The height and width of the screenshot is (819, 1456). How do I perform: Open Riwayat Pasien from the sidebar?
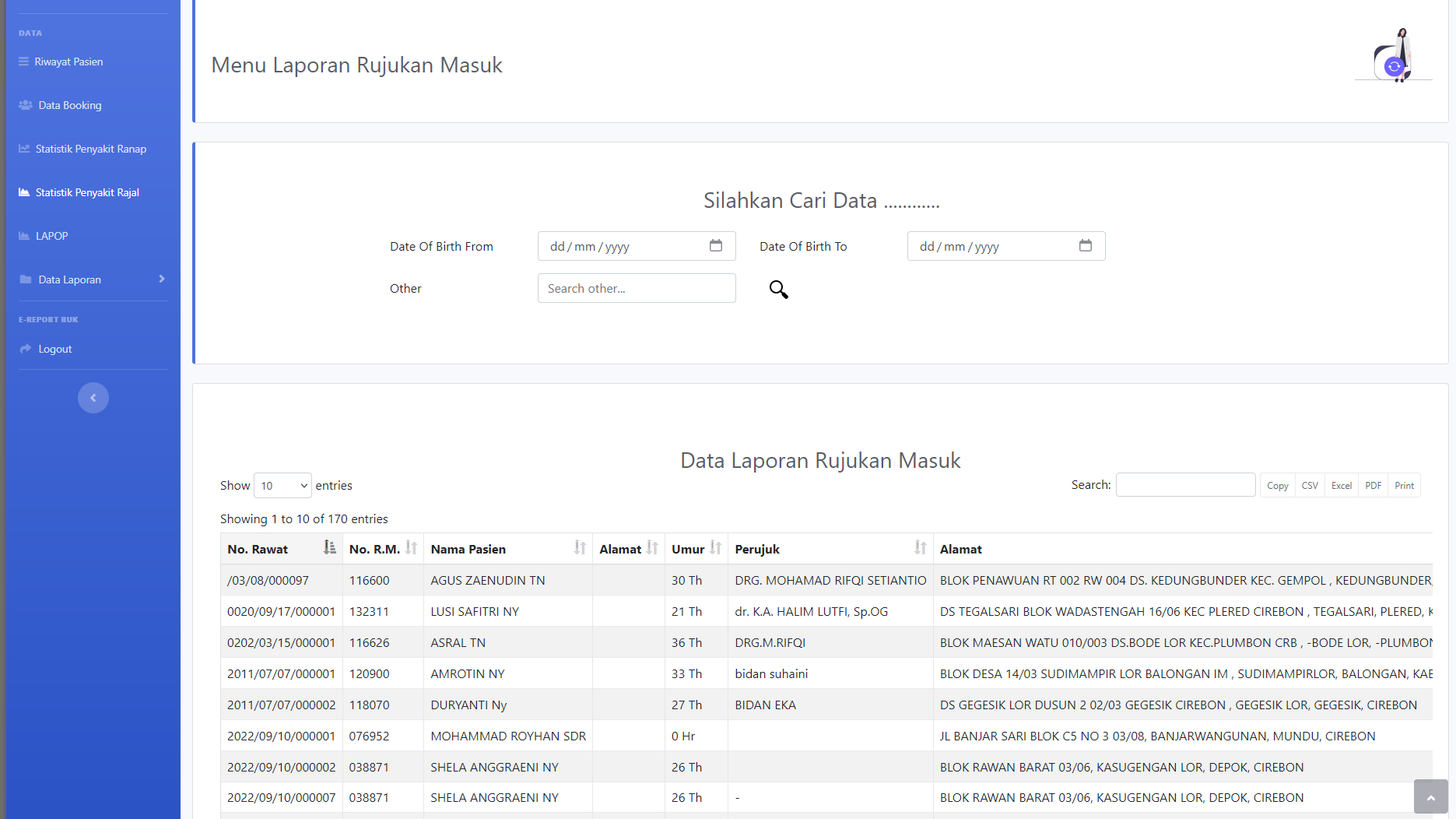(x=68, y=62)
